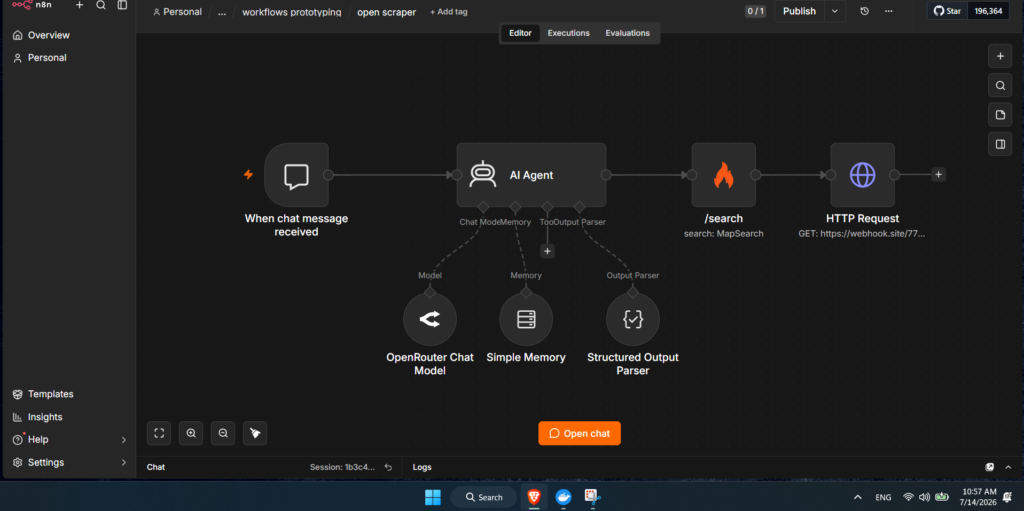Open workflow history clock icon
The width and height of the screenshot is (1024, 511).
865,11
